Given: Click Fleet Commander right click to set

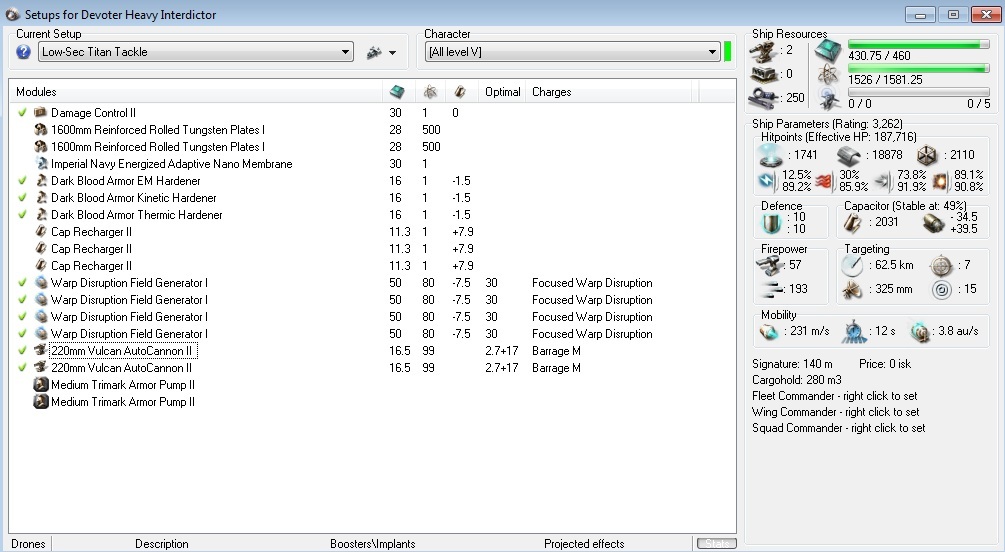Looking at the screenshot, I should [x=835, y=396].
